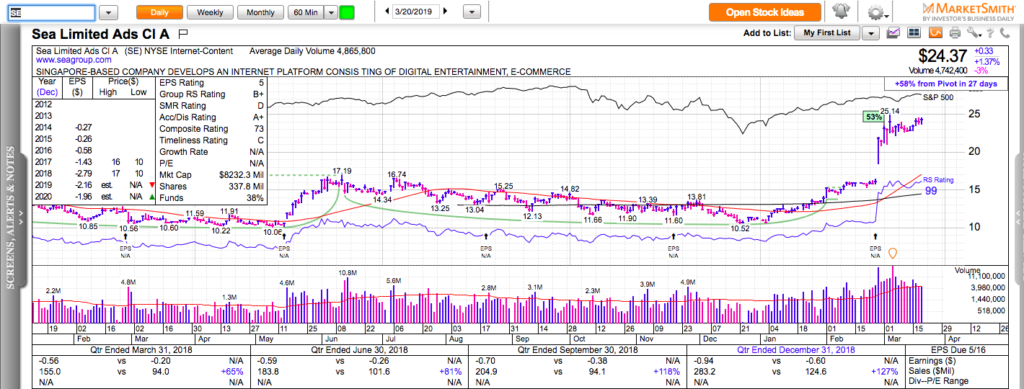
Task: Click the +127% sales growth value
Action: [886, 371]
